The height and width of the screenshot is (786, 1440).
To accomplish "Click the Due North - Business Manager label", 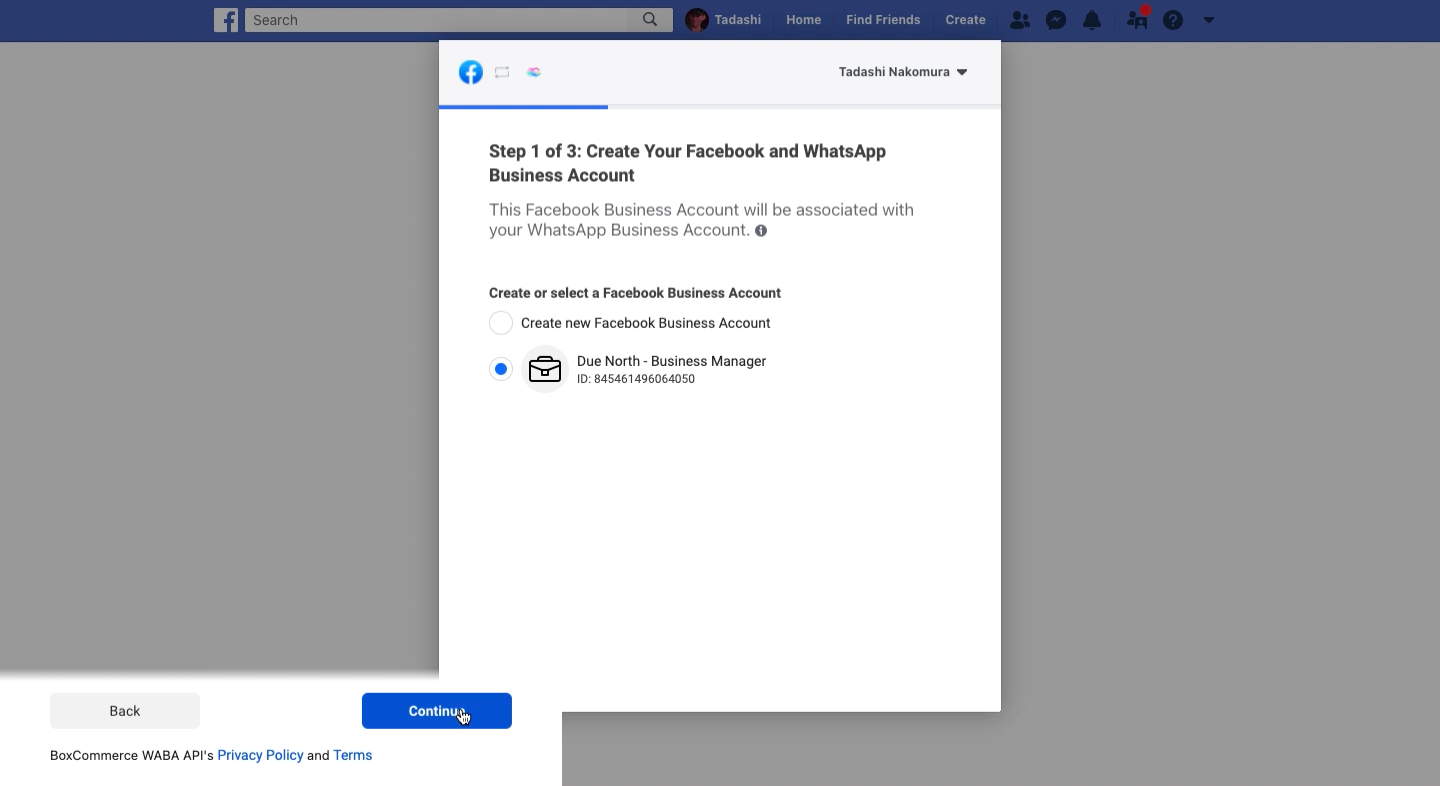I will tap(672, 361).
